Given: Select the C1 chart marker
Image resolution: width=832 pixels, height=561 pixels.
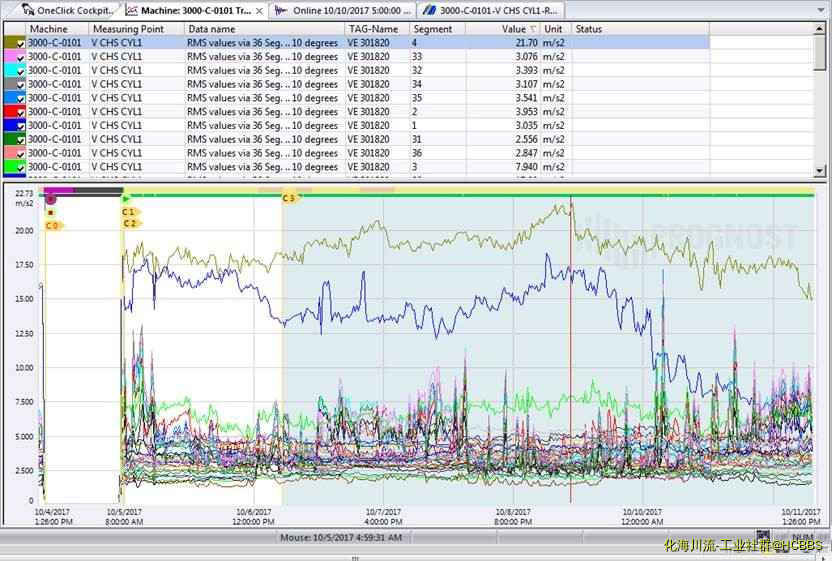Looking at the screenshot, I should pyautogui.click(x=130, y=212).
